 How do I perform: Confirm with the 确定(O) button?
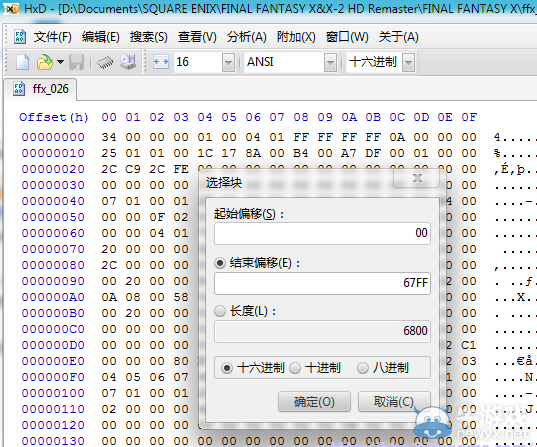click(314, 401)
